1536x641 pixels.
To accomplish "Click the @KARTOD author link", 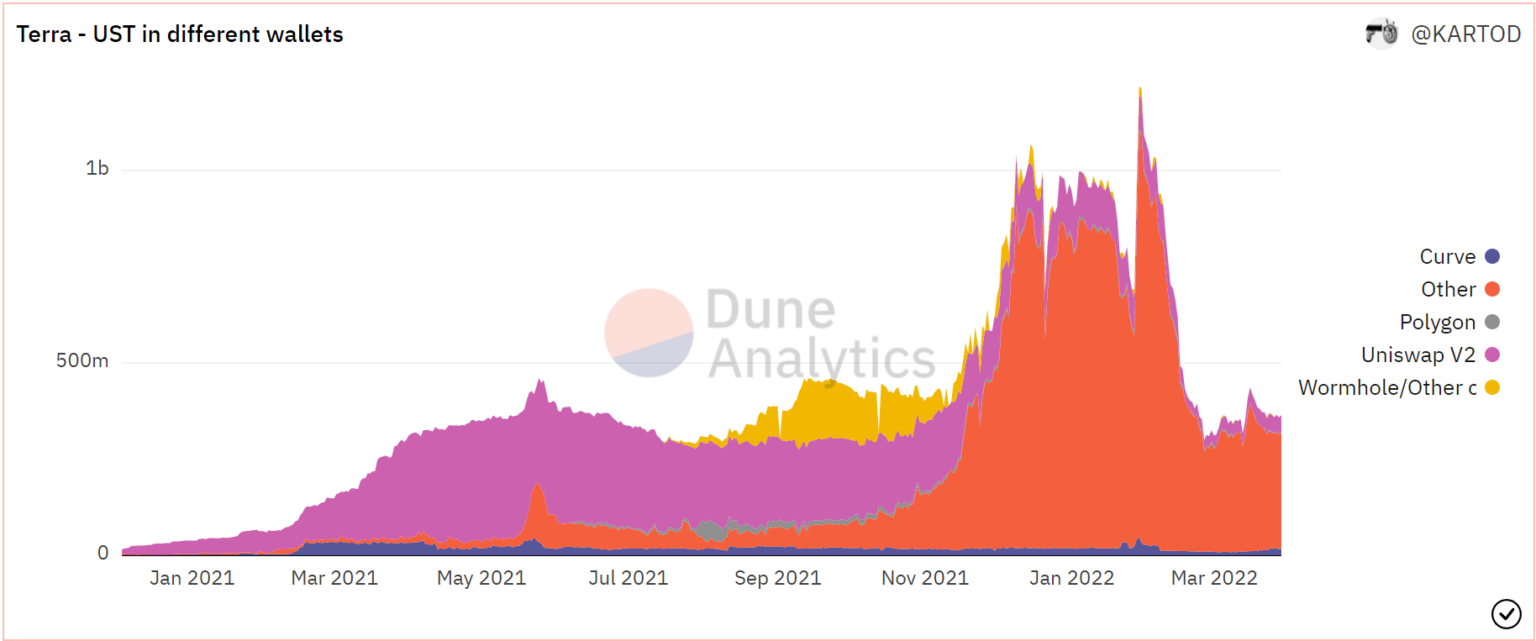I will (1465, 35).
